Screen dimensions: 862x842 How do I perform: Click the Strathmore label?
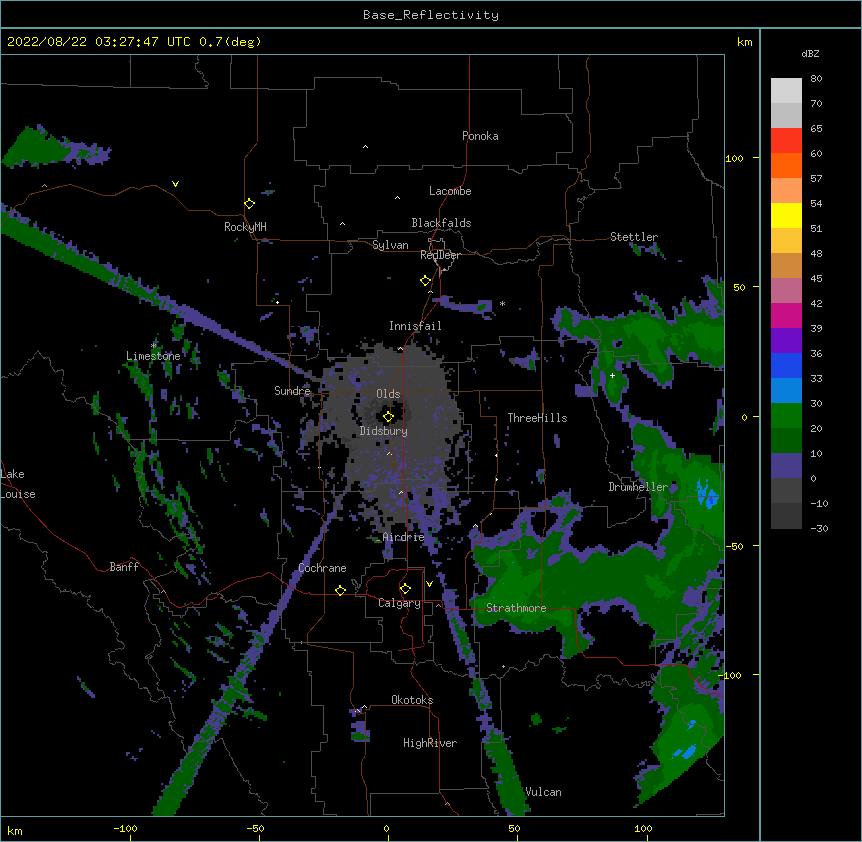[x=516, y=608]
